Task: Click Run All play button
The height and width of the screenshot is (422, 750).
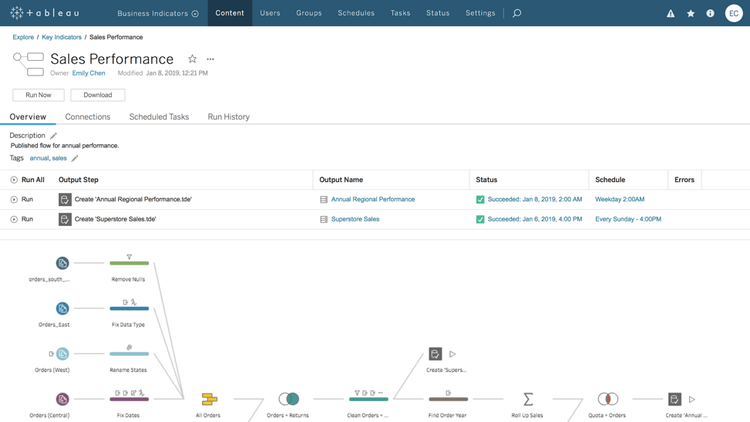Action: tap(14, 180)
